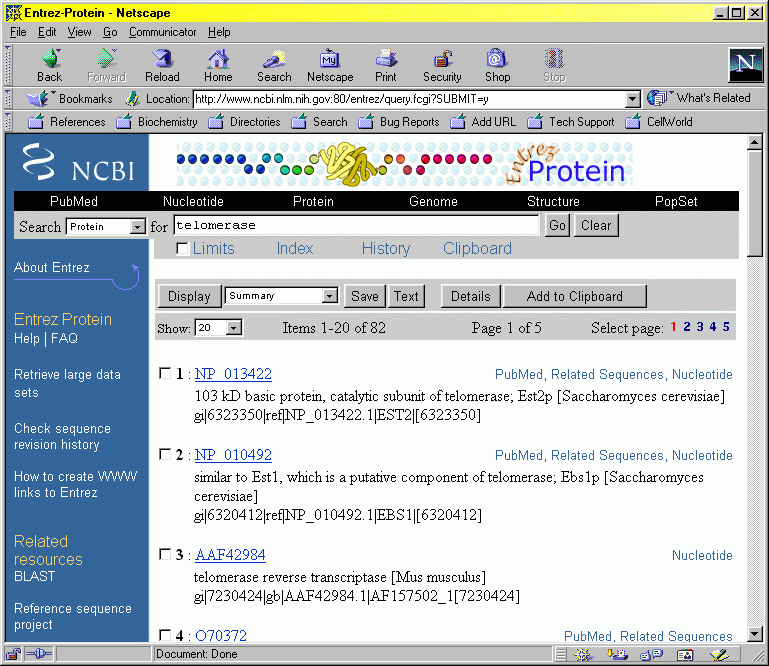
Task: Open the AAF42984 result link
Action: point(230,555)
